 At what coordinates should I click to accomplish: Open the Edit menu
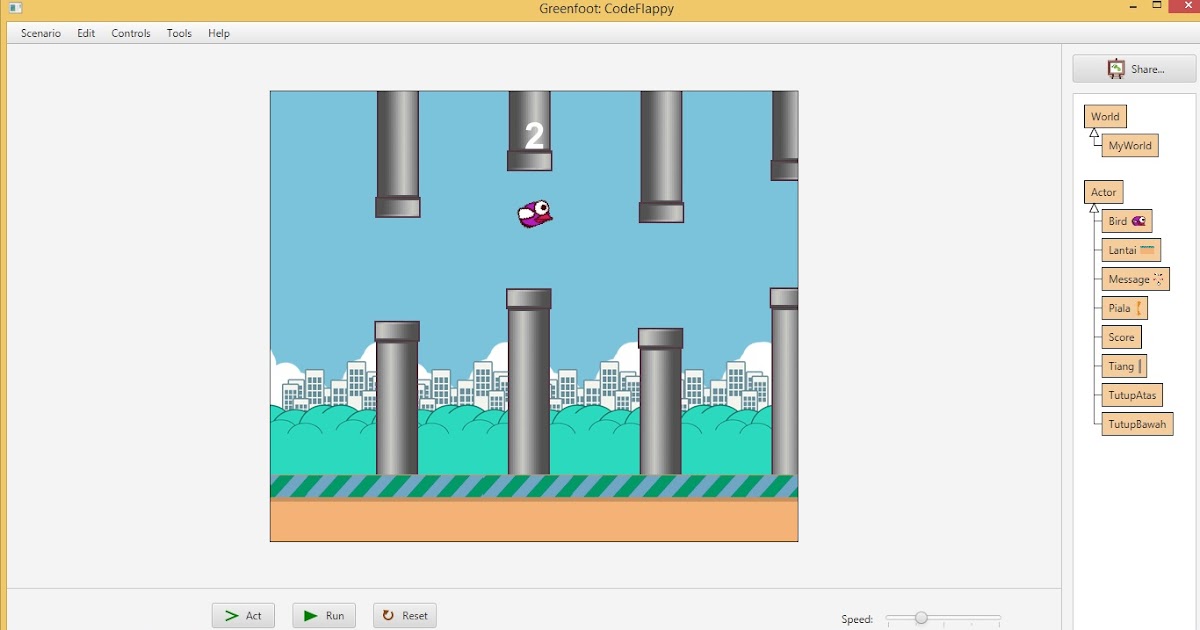click(x=86, y=33)
